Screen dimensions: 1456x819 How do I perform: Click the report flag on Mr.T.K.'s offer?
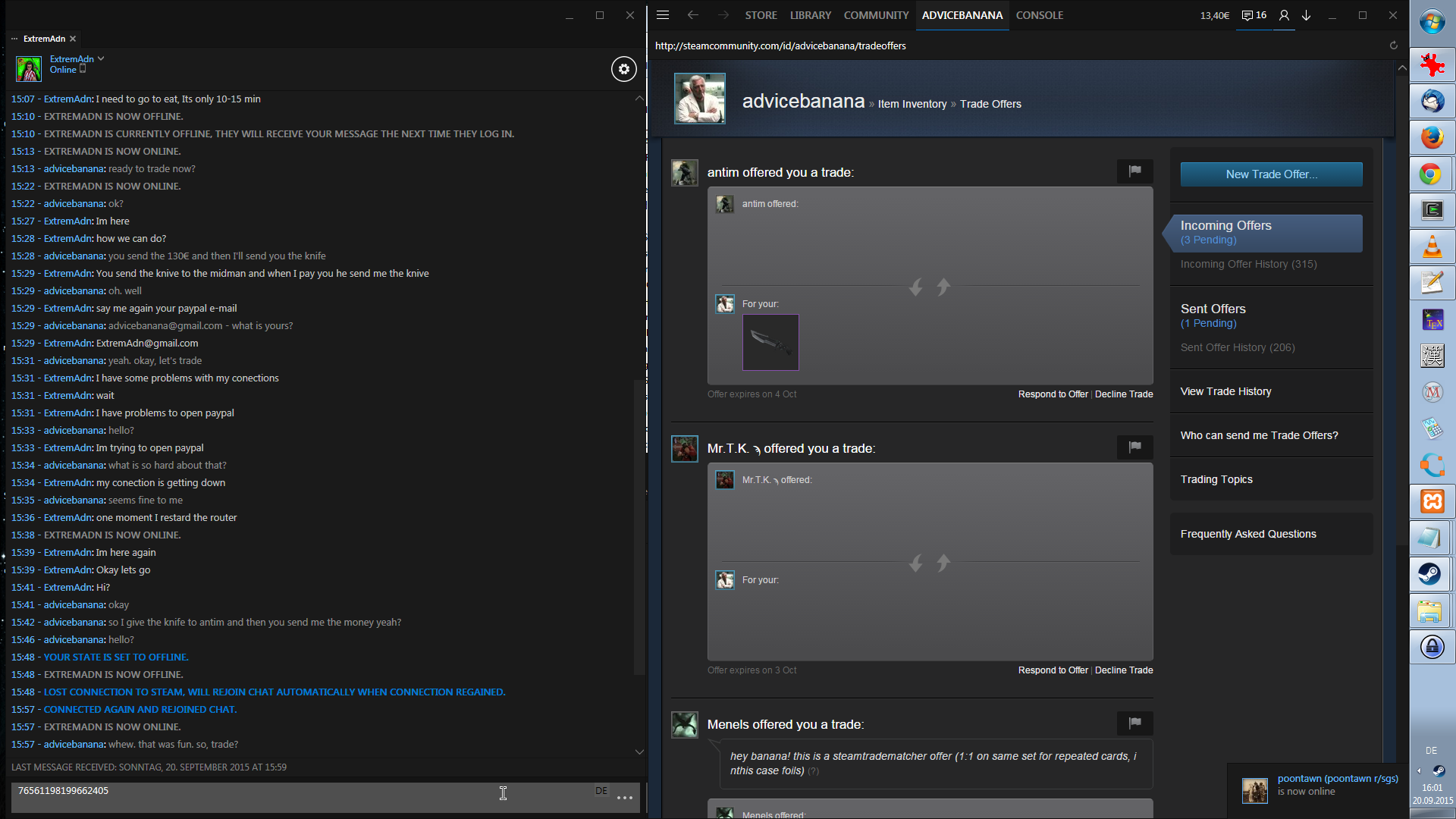tap(1134, 447)
